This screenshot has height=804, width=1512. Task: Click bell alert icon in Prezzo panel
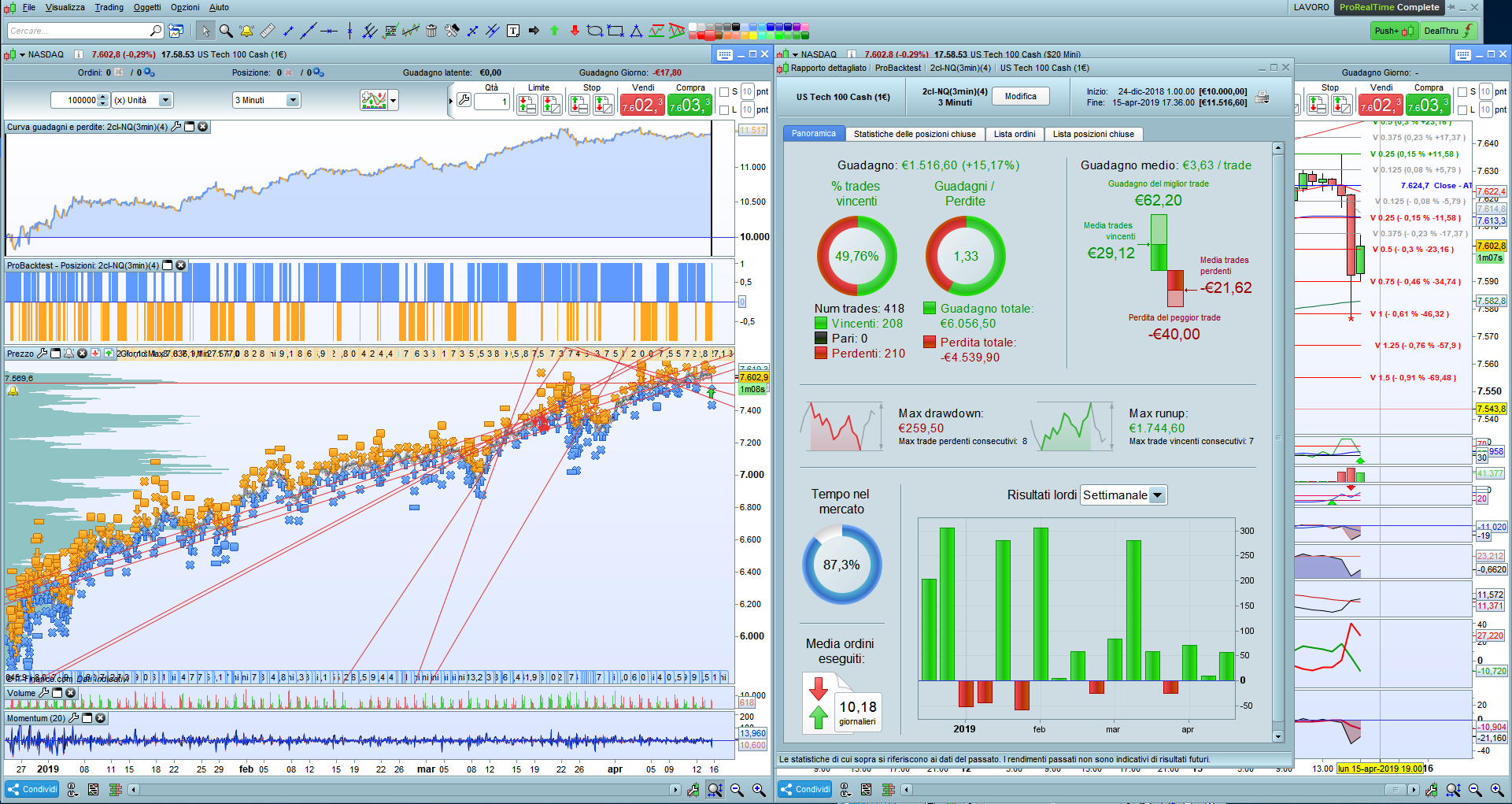(x=68, y=354)
